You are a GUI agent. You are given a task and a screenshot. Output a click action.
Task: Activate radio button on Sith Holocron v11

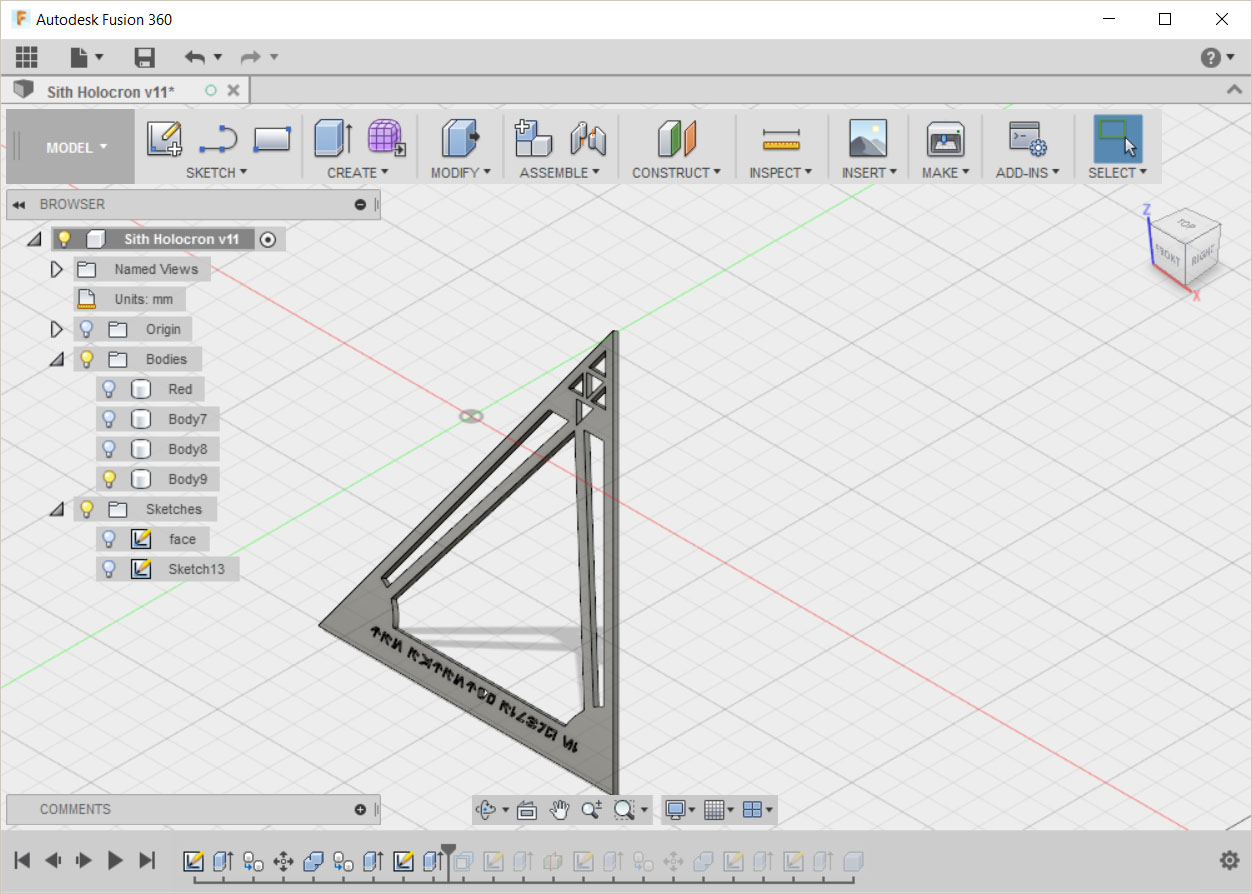267,239
